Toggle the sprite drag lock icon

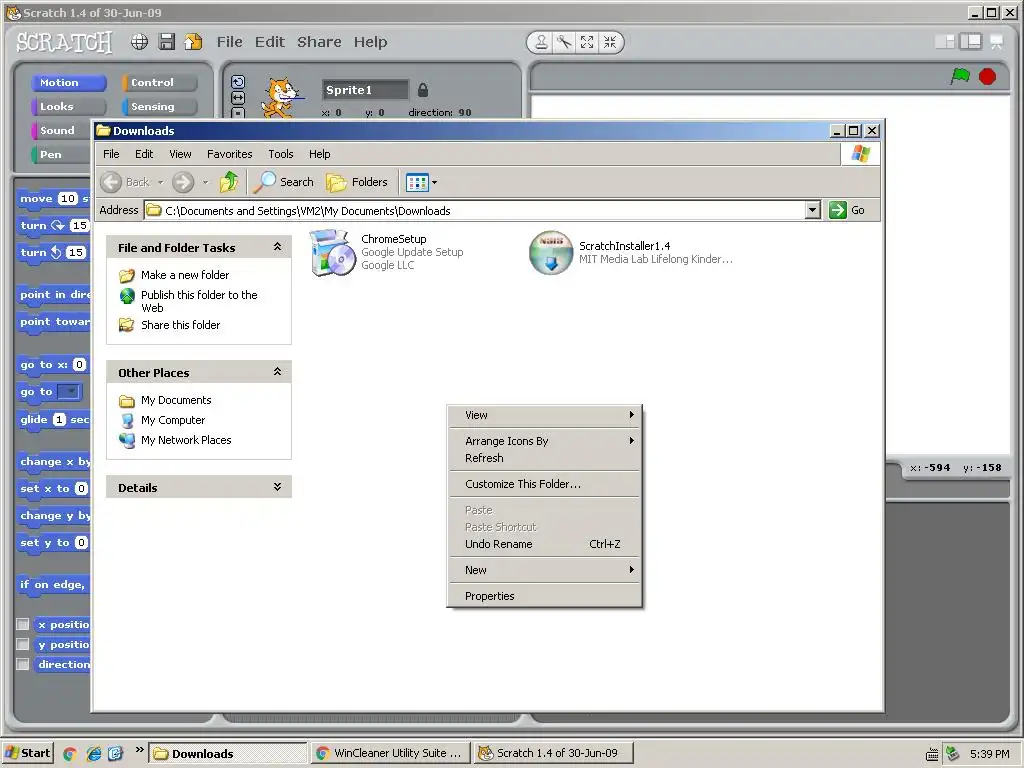[x=423, y=89]
